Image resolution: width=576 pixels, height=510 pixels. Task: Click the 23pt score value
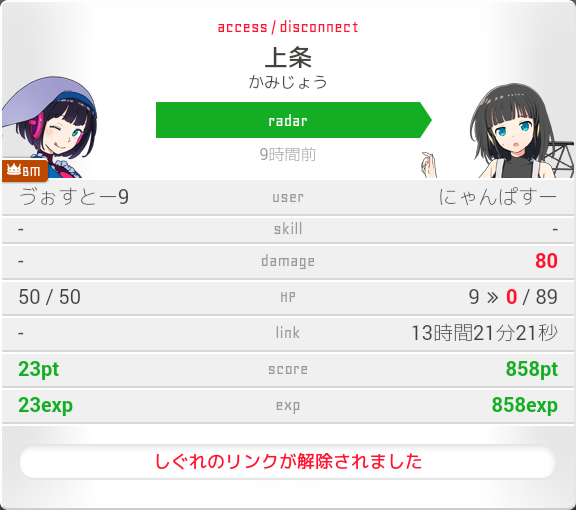click(x=39, y=369)
